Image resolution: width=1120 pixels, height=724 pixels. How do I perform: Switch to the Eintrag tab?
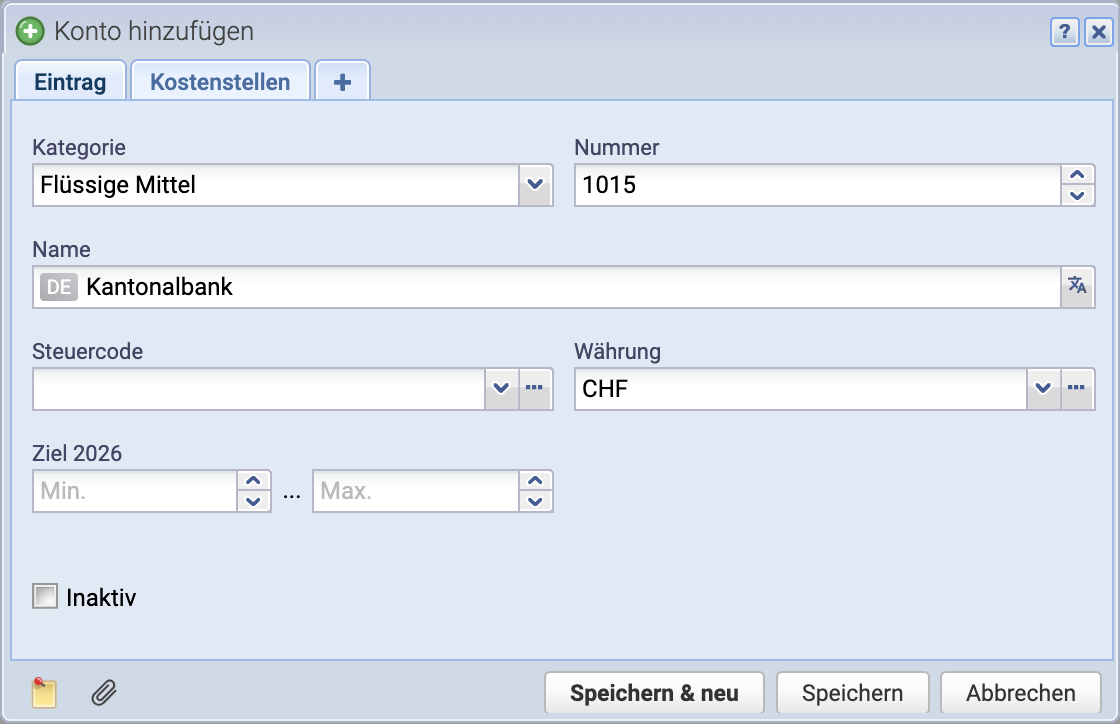70,82
